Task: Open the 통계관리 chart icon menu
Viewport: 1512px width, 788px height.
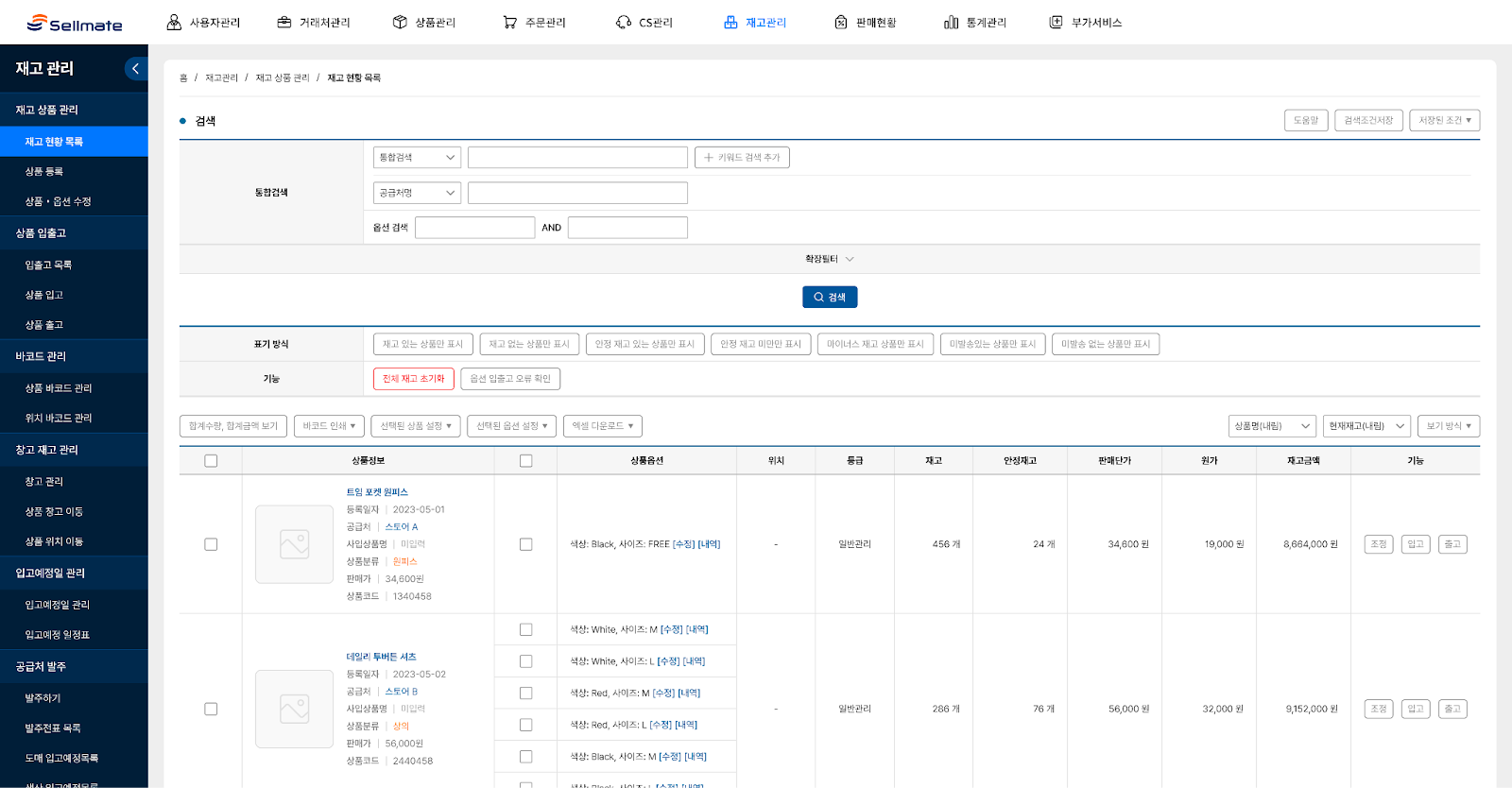Action: tap(951, 23)
